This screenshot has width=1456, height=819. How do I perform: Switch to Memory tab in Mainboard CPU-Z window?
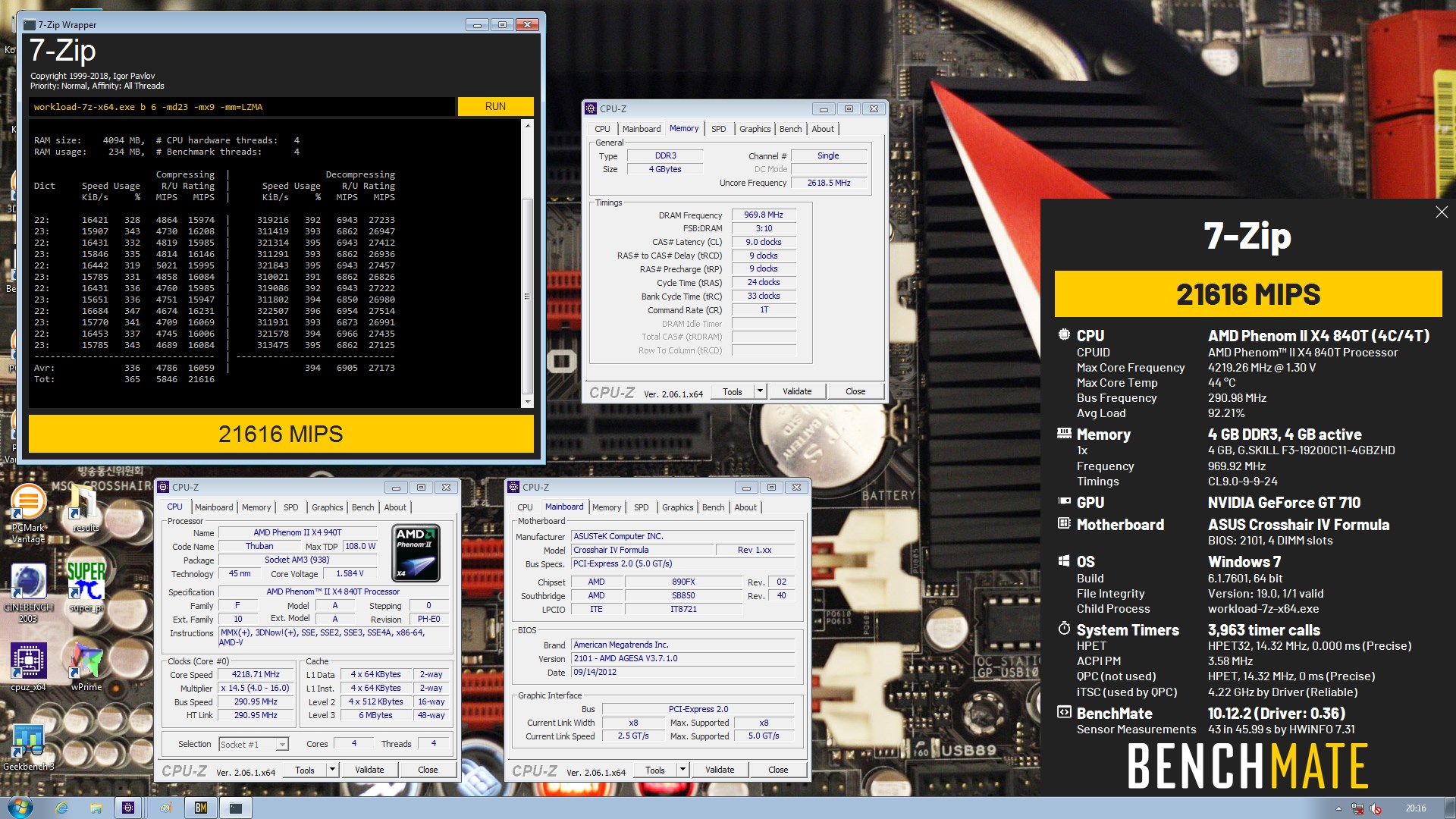click(x=606, y=507)
